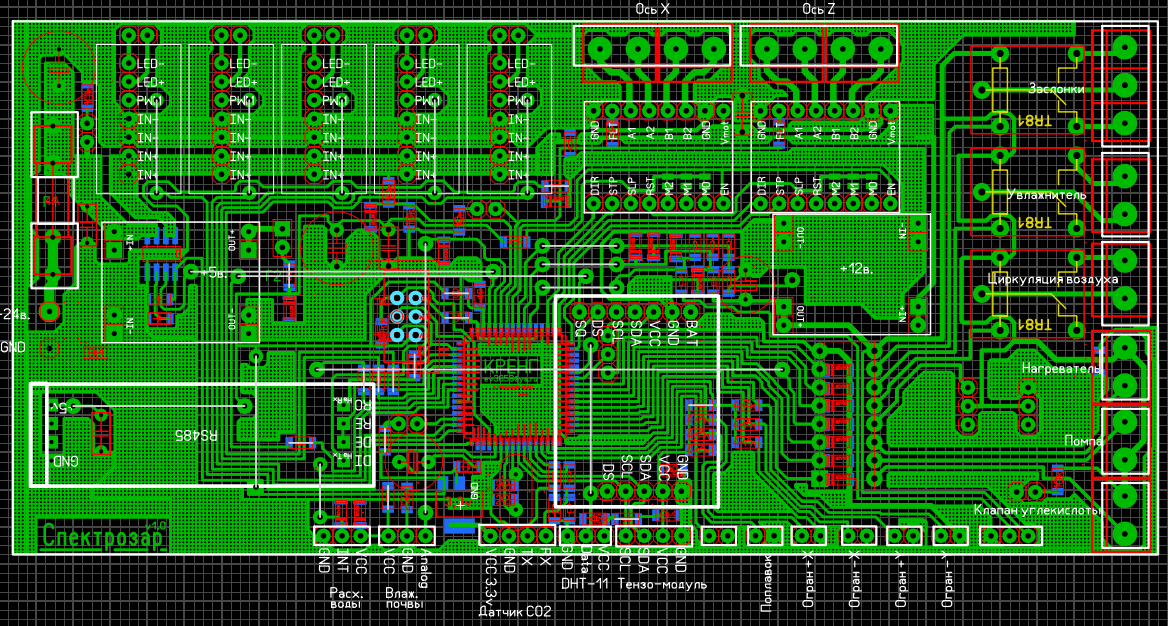Click the mirrored RS485 module label
The width and height of the screenshot is (1170, 626).
(x=197, y=435)
